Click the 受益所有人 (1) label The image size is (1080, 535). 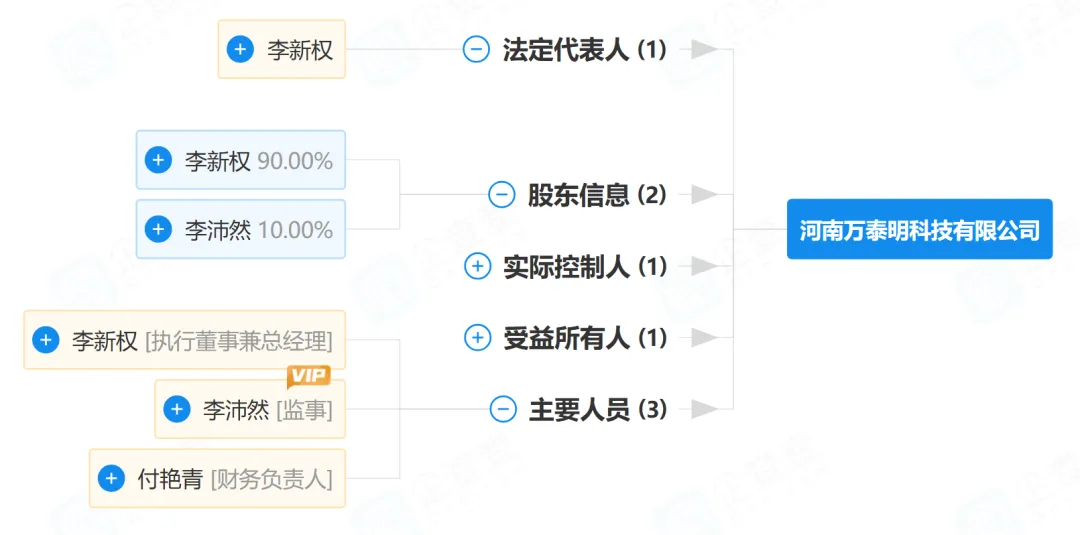coord(584,338)
